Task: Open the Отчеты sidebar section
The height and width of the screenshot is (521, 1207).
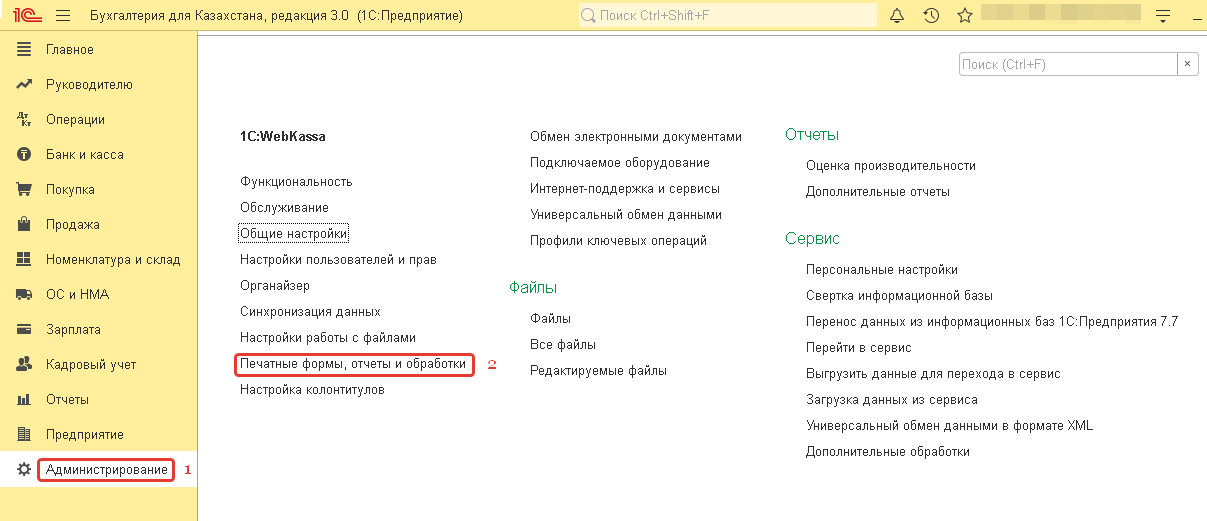Action: (x=67, y=400)
